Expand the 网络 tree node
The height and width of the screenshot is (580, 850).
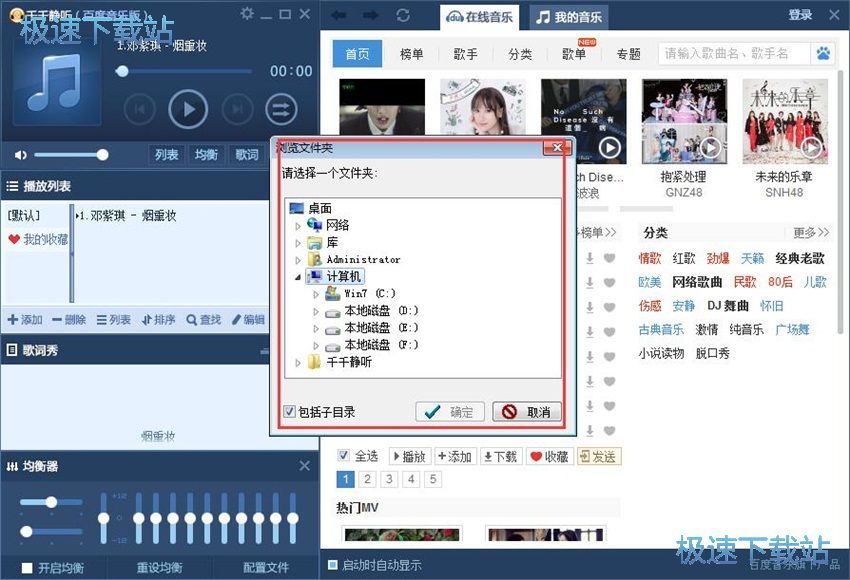point(298,226)
